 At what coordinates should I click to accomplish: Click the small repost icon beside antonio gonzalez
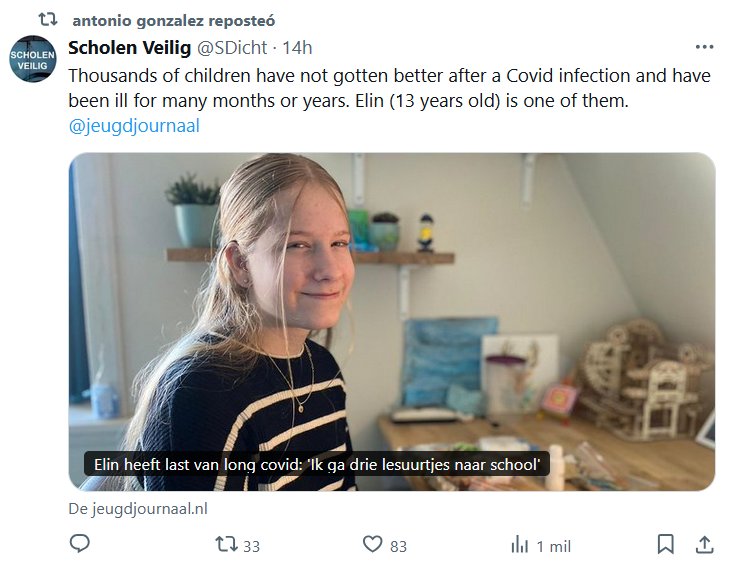[48, 19]
